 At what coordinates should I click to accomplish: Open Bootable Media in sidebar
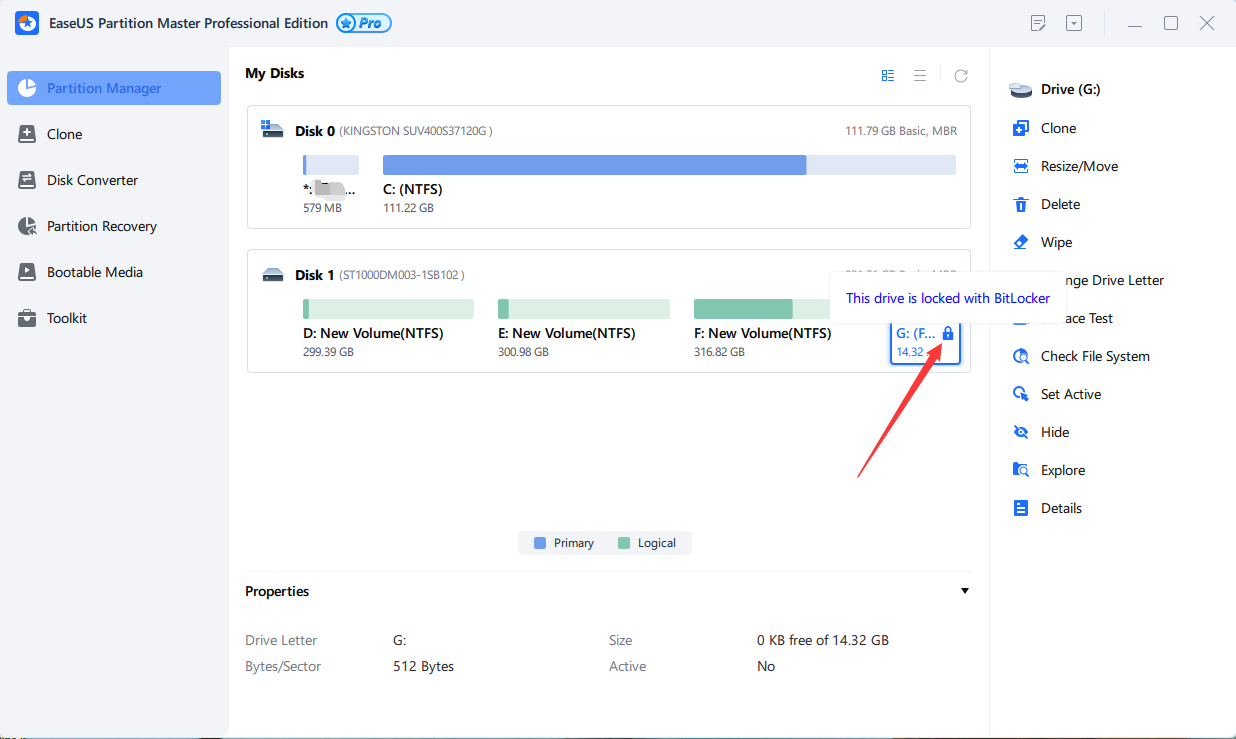94,272
